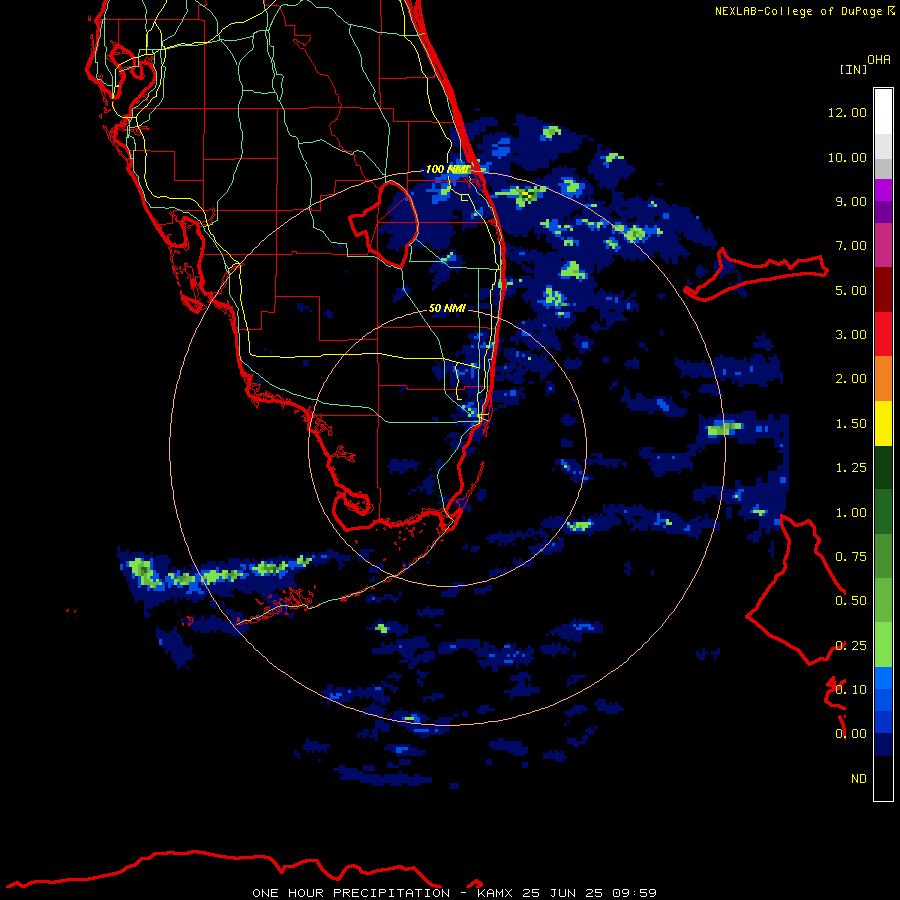Click the "25 JUN 25" date in footer

point(562,893)
